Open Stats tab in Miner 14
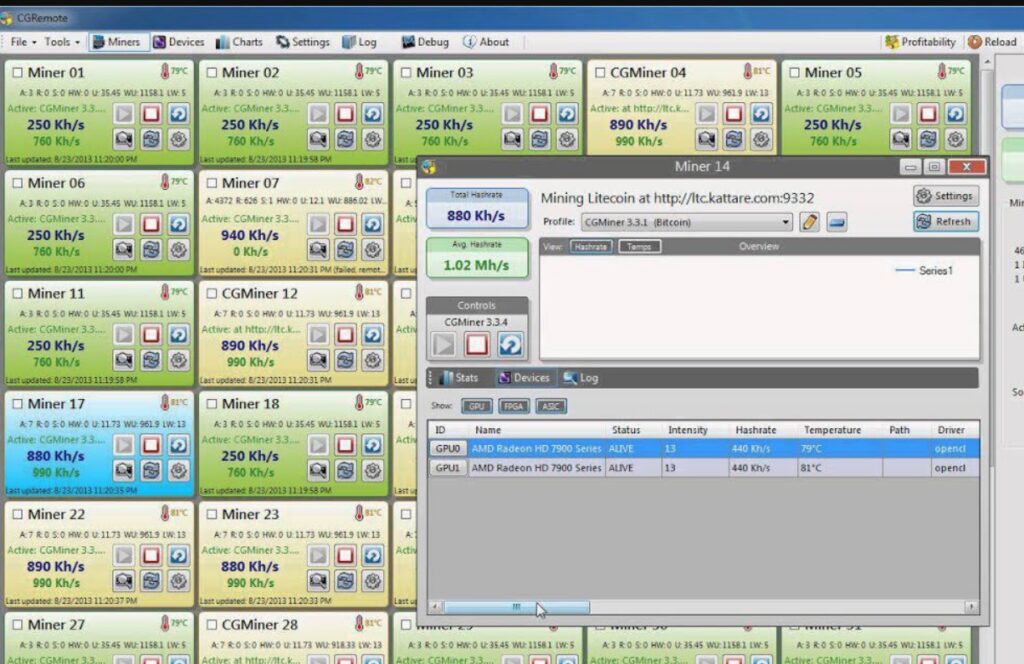Screen dimensions: 1024x664 click(460, 377)
